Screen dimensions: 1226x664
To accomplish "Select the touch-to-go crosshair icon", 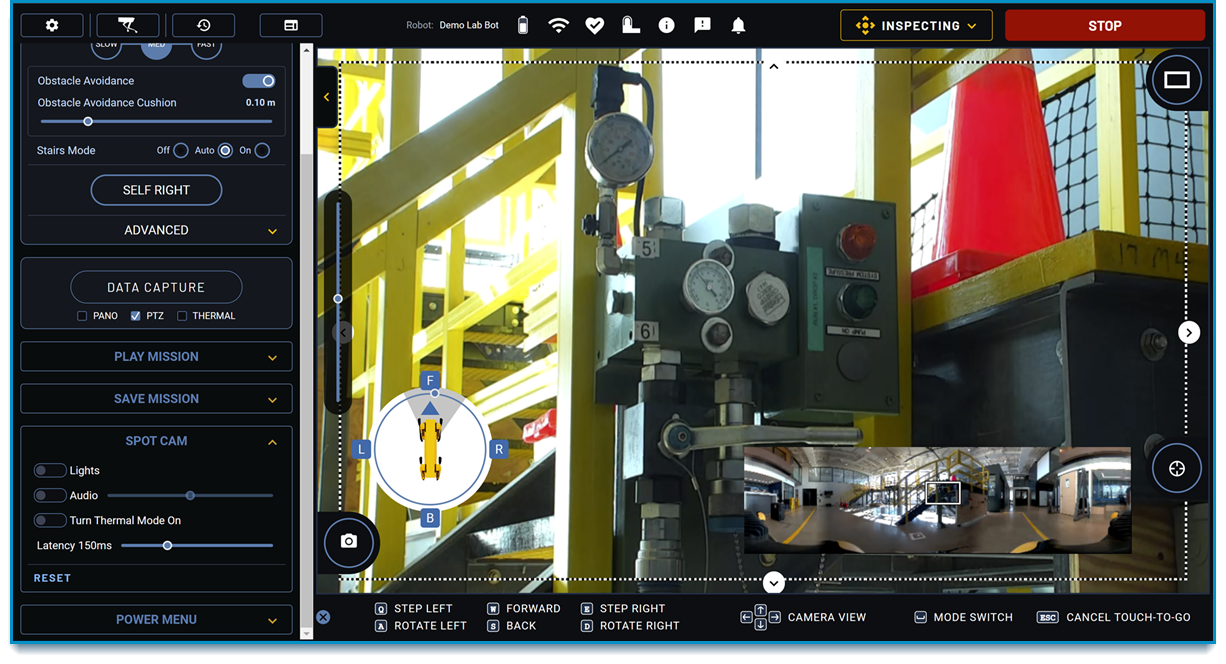I will (x=1176, y=467).
